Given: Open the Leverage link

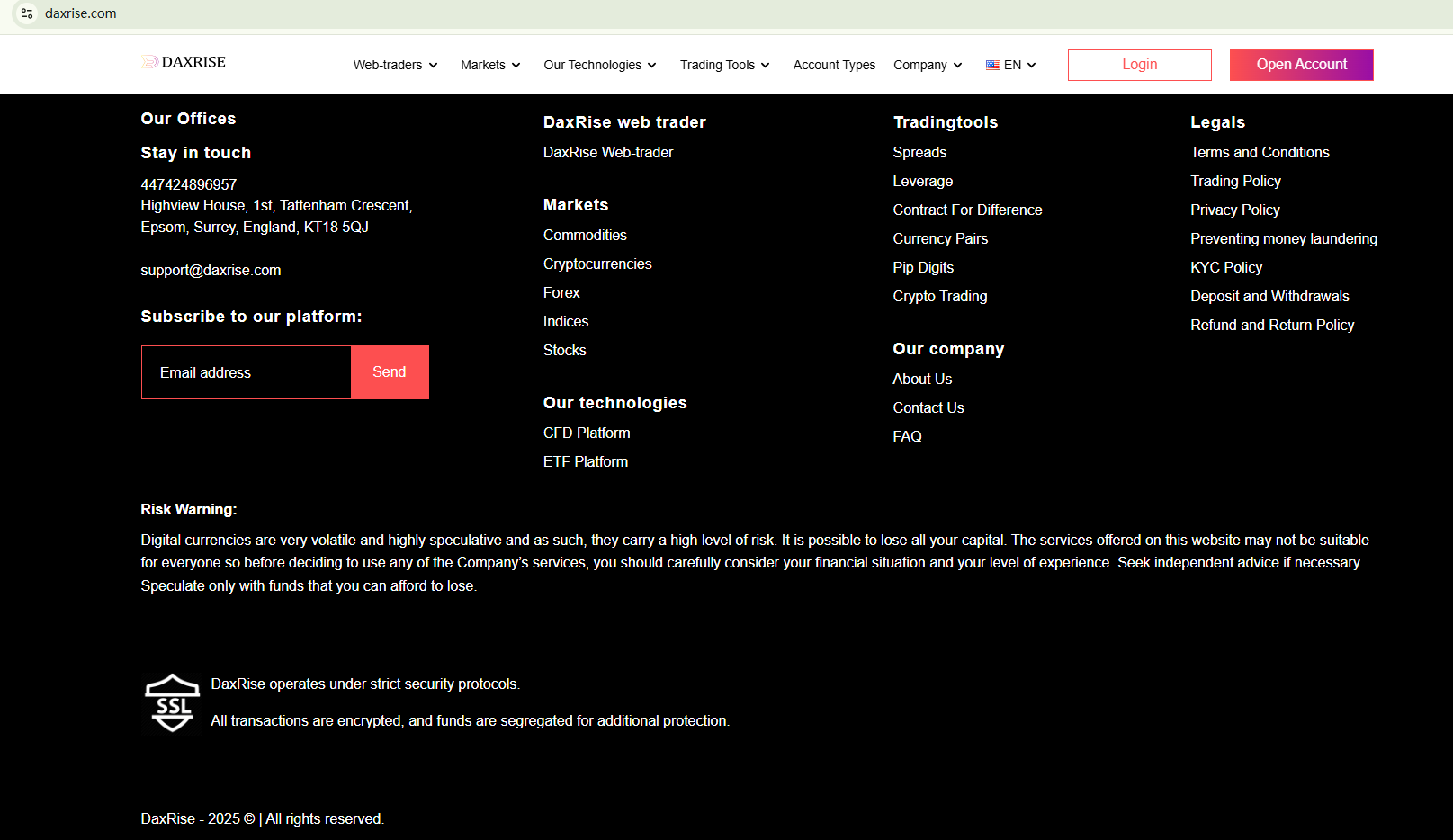Looking at the screenshot, I should 923,182.
